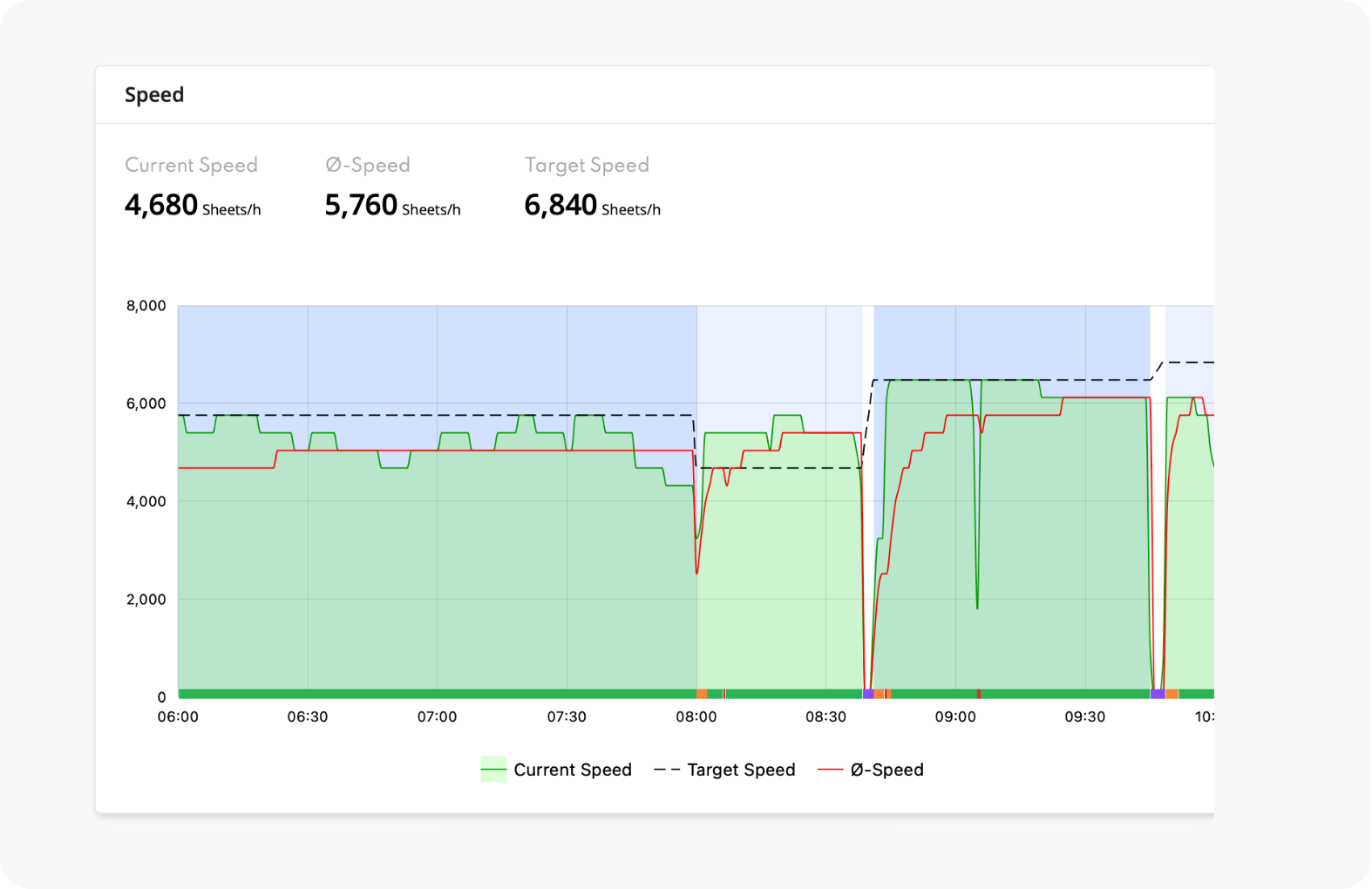Select the purple status segment near 08:40
This screenshot has width=1372, height=889.
tap(868, 694)
